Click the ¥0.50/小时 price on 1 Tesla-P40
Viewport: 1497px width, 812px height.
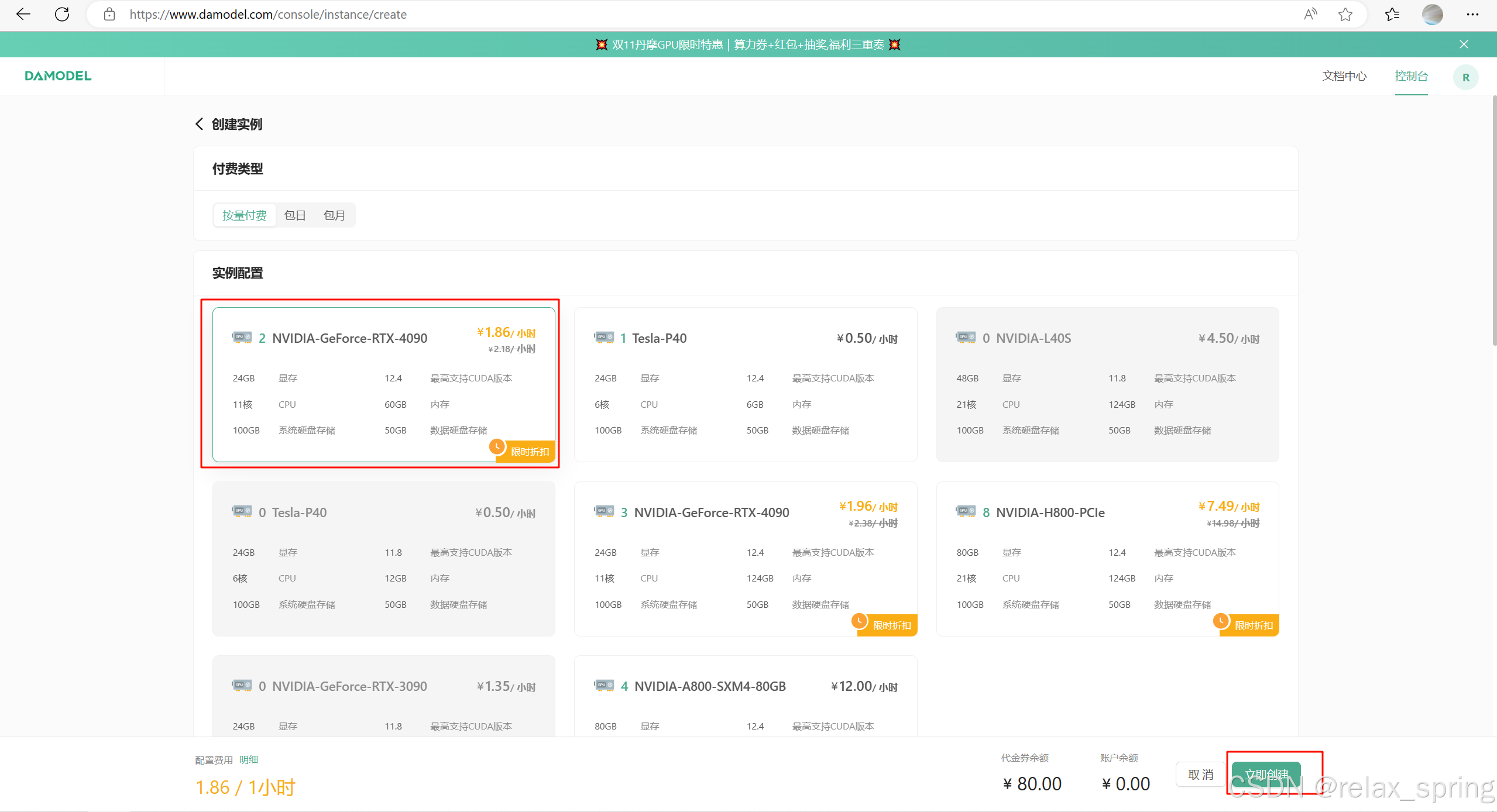867,338
